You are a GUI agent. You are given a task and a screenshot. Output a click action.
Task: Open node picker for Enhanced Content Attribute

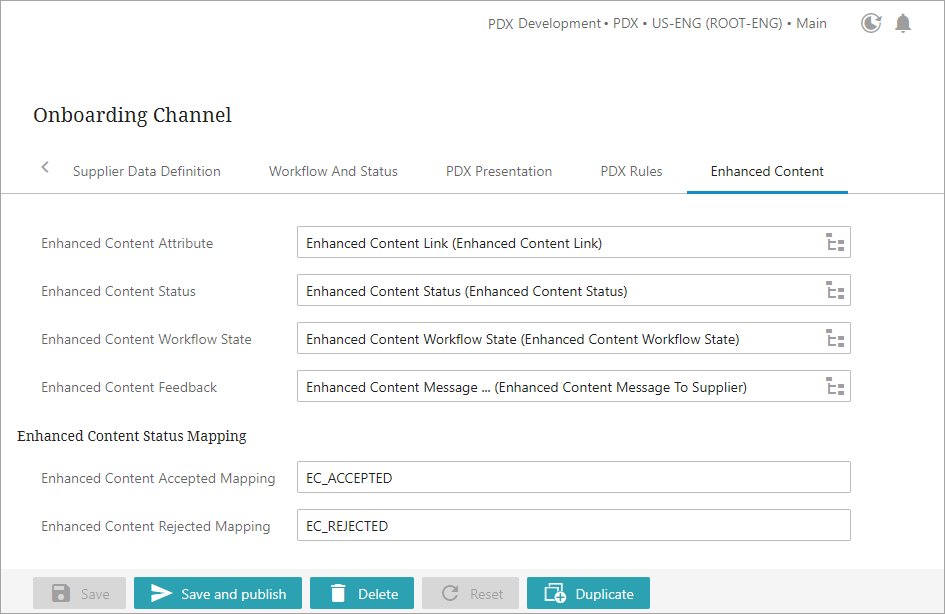pyautogui.click(x=835, y=243)
